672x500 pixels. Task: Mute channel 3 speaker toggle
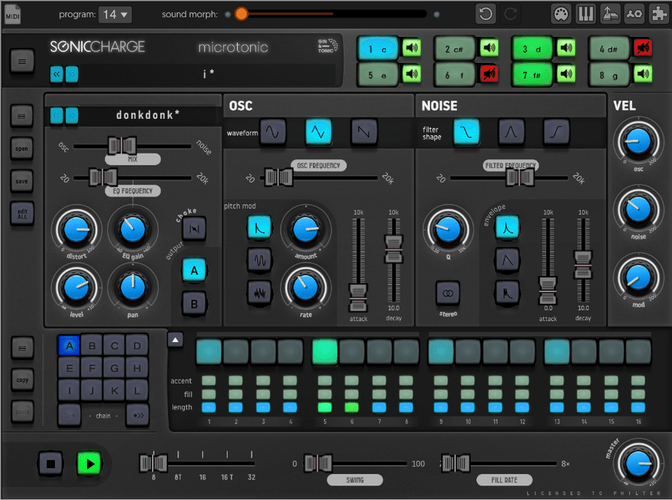(x=566, y=48)
